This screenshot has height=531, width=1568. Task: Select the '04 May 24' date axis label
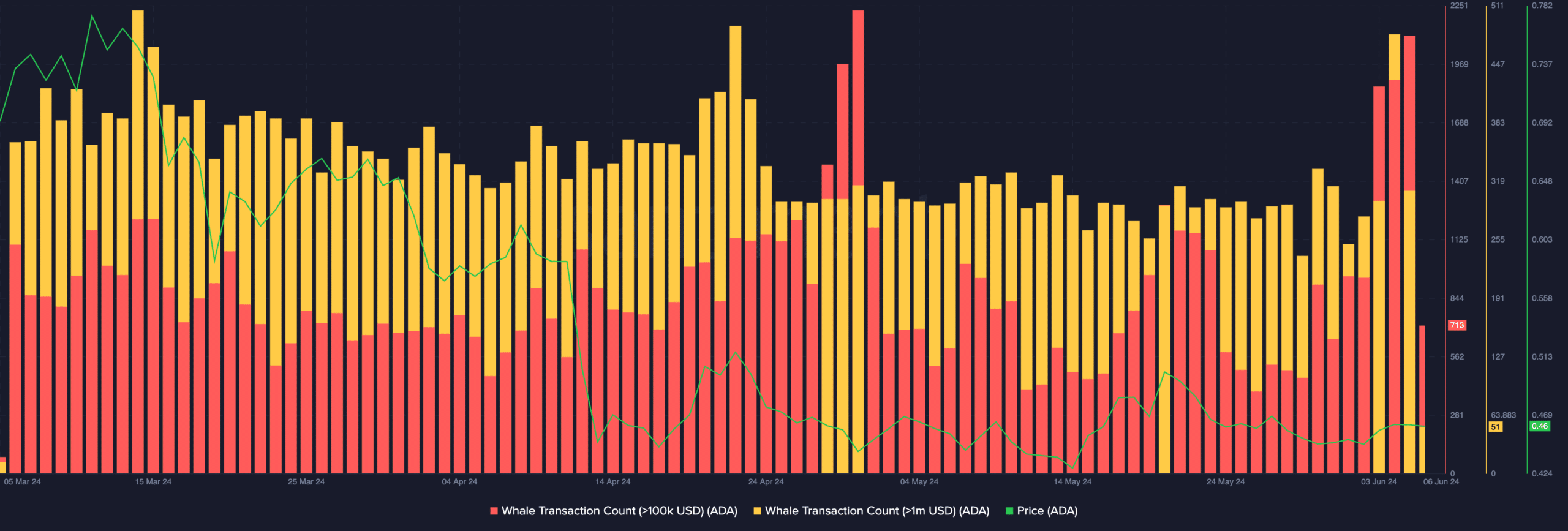(919, 482)
